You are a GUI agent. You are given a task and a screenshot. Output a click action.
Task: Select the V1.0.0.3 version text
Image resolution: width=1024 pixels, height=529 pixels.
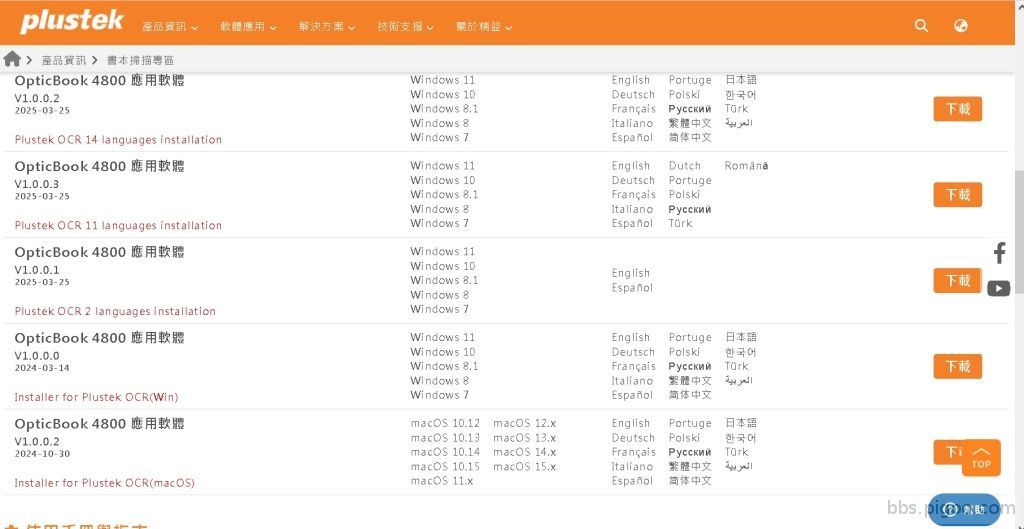[x=37, y=184]
